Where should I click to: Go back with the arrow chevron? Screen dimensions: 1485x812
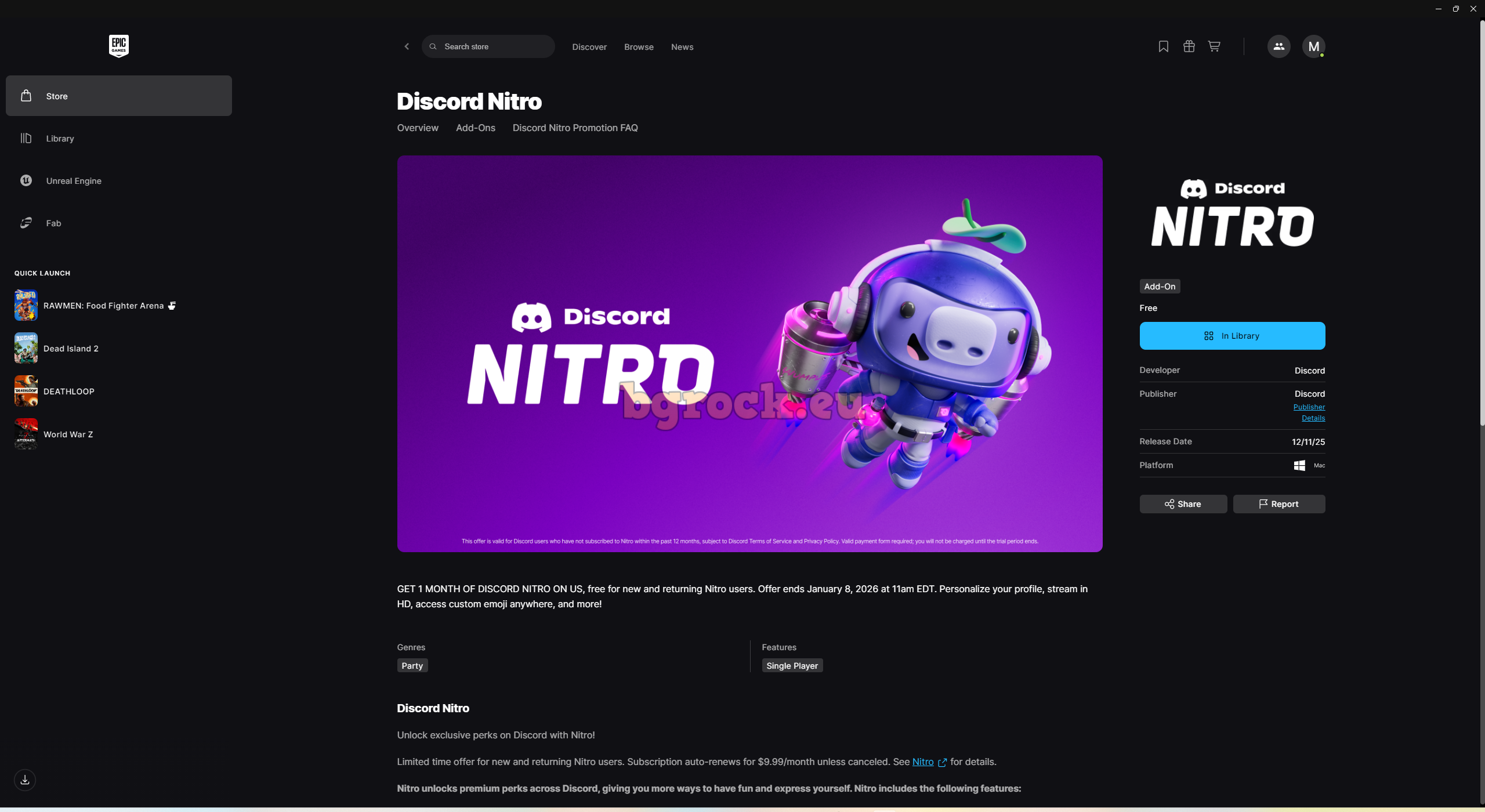click(407, 46)
